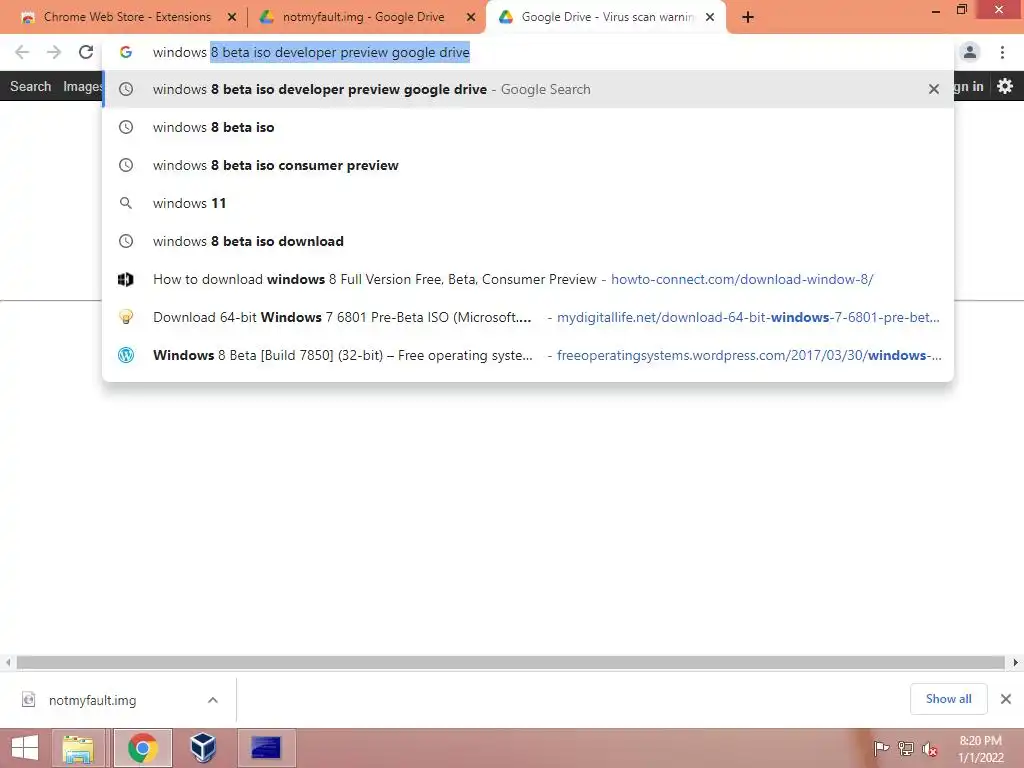The image size is (1024, 768).
Task: Open the freeoperatingsystems.wordpress.com Windows 8 Beta suggestion
Action: 528,355
